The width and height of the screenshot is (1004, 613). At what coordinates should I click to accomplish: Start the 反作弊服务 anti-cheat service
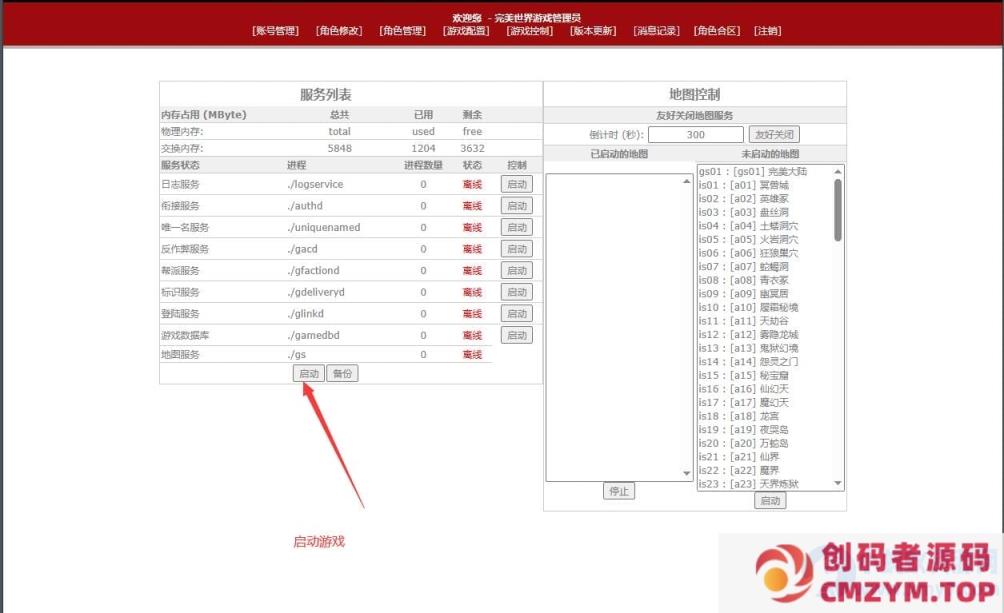tap(517, 249)
